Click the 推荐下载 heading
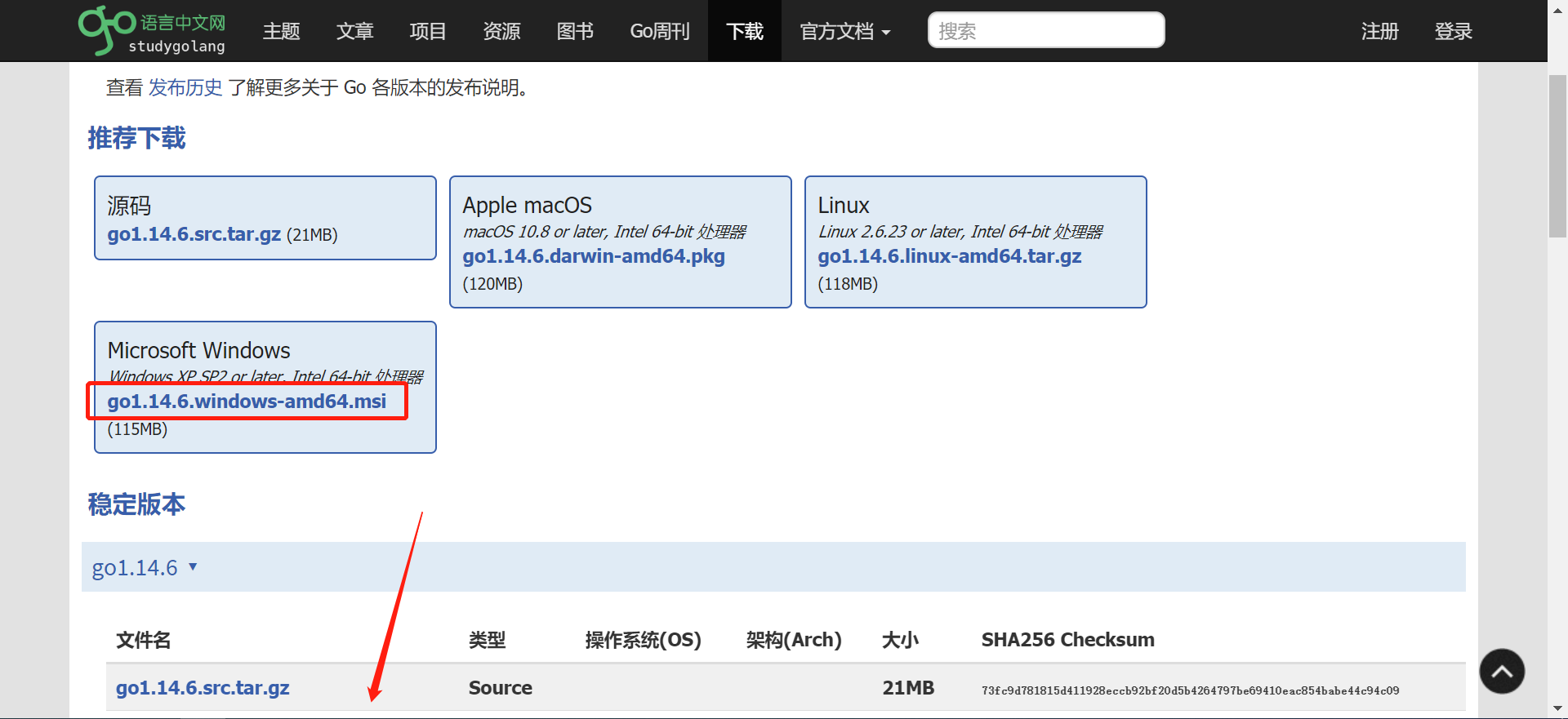 136,138
